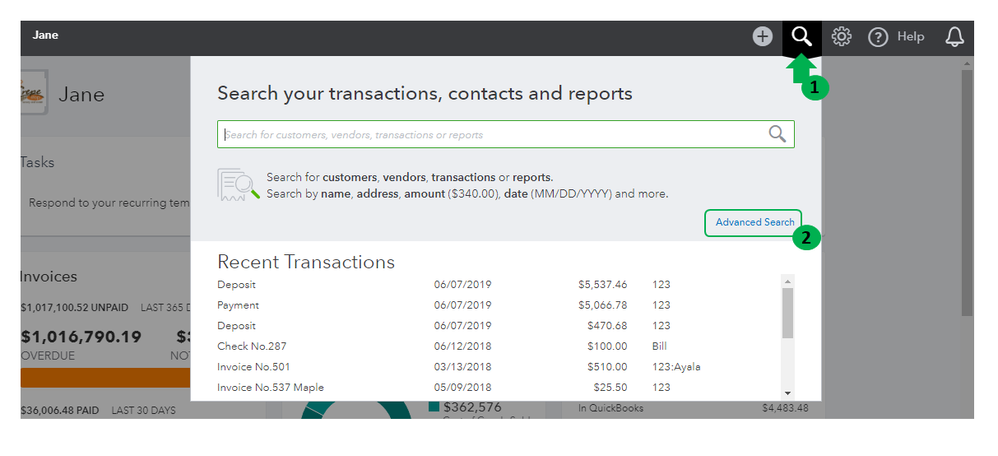Open the $5,537.46 Deposit transaction
Image resolution: width=998 pixels, height=456 pixels.
pyautogui.click(x=237, y=285)
